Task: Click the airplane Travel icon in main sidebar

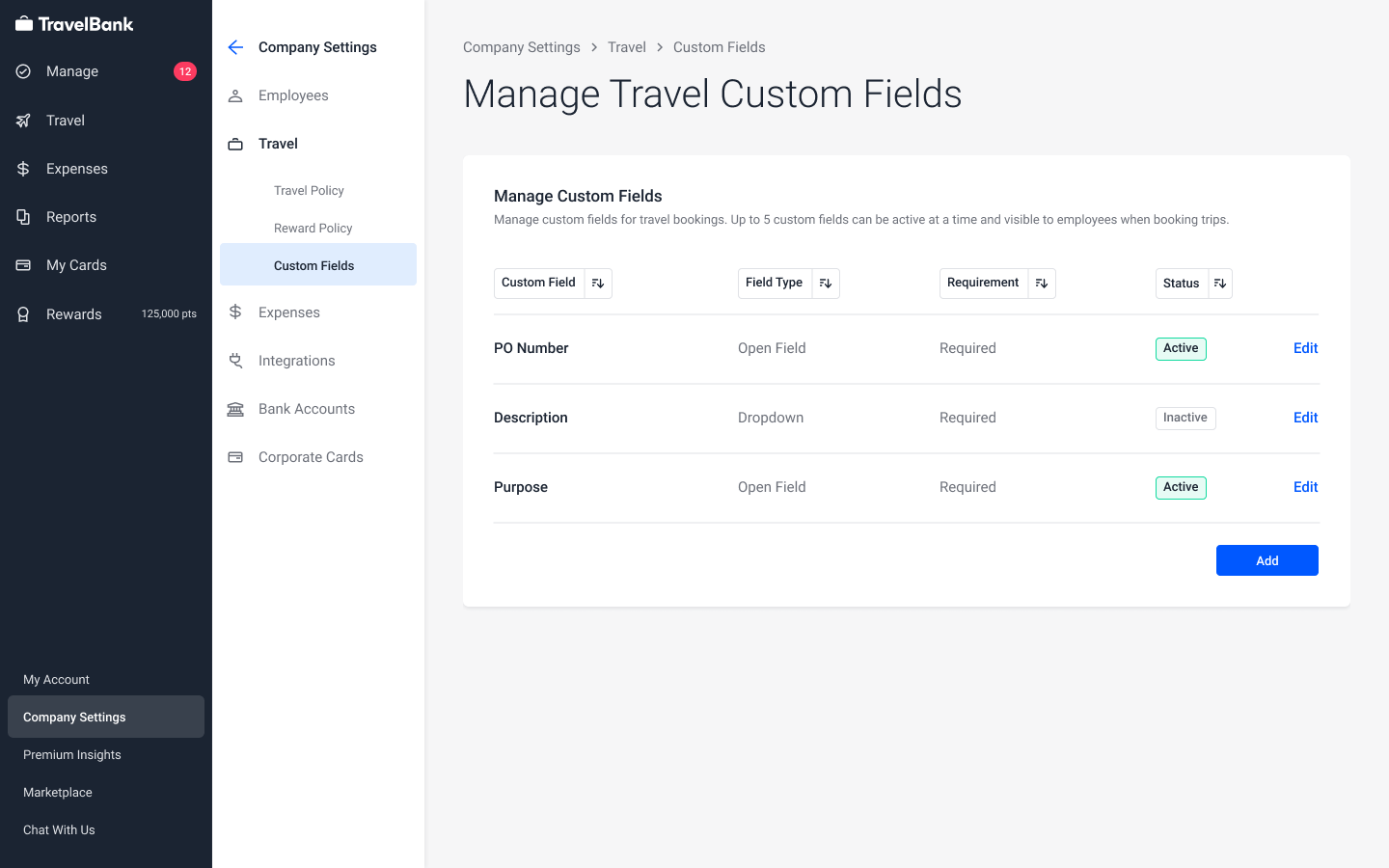Action: pyautogui.click(x=24, y=121)
